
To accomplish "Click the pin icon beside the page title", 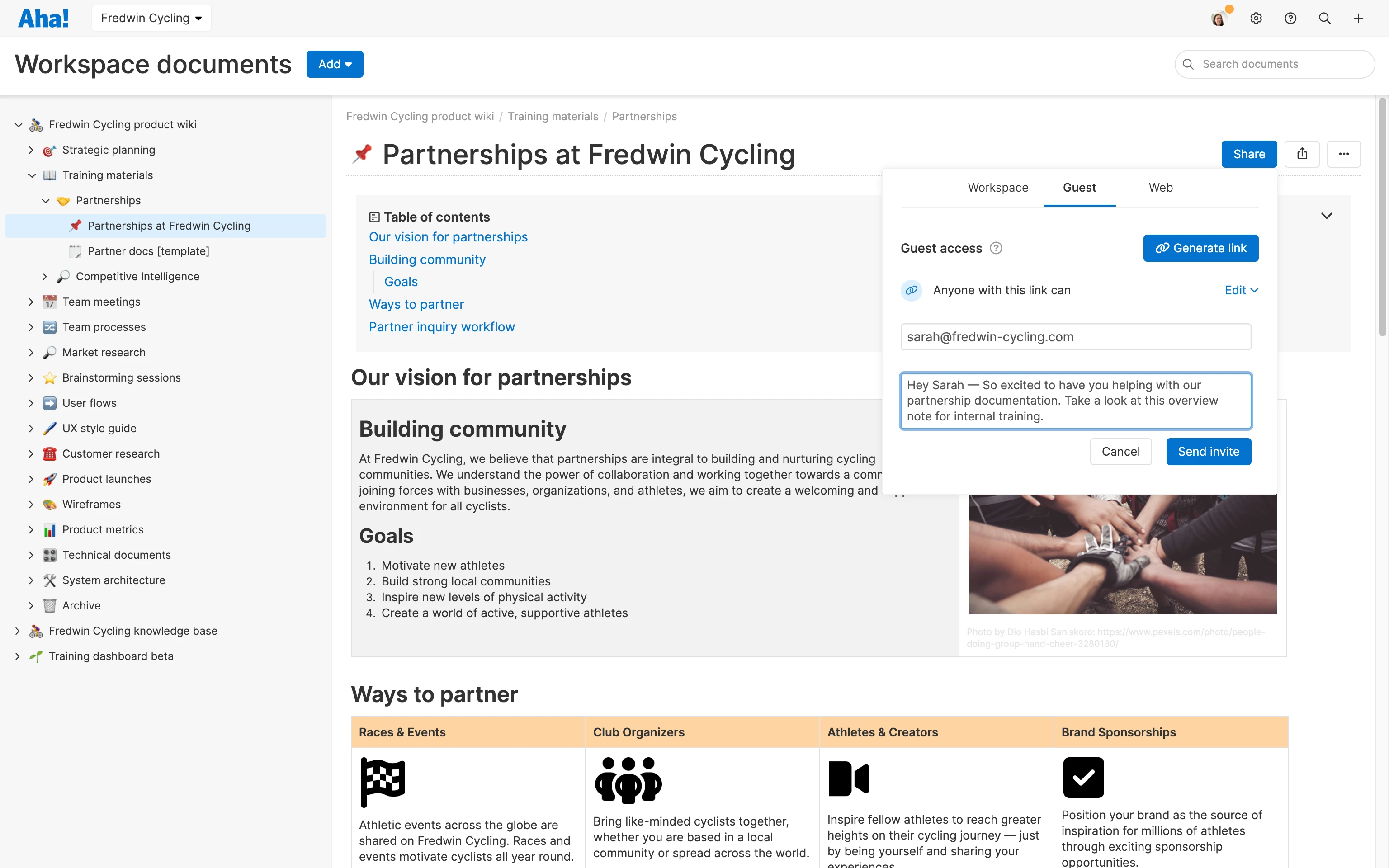I will [x=362, y=154].
